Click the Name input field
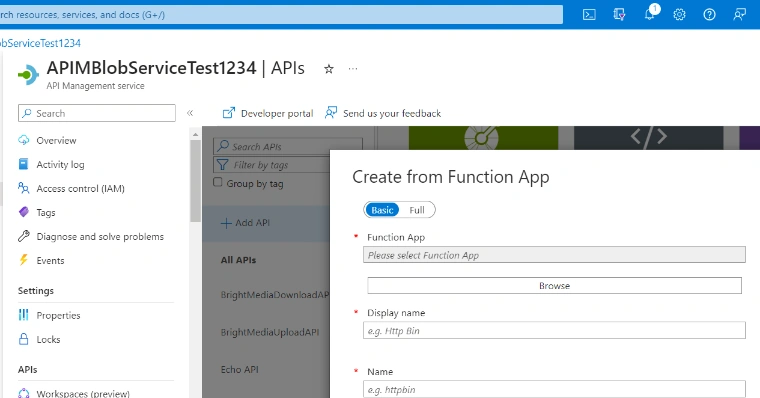760x398 pixels. click(x=554, y=389)
